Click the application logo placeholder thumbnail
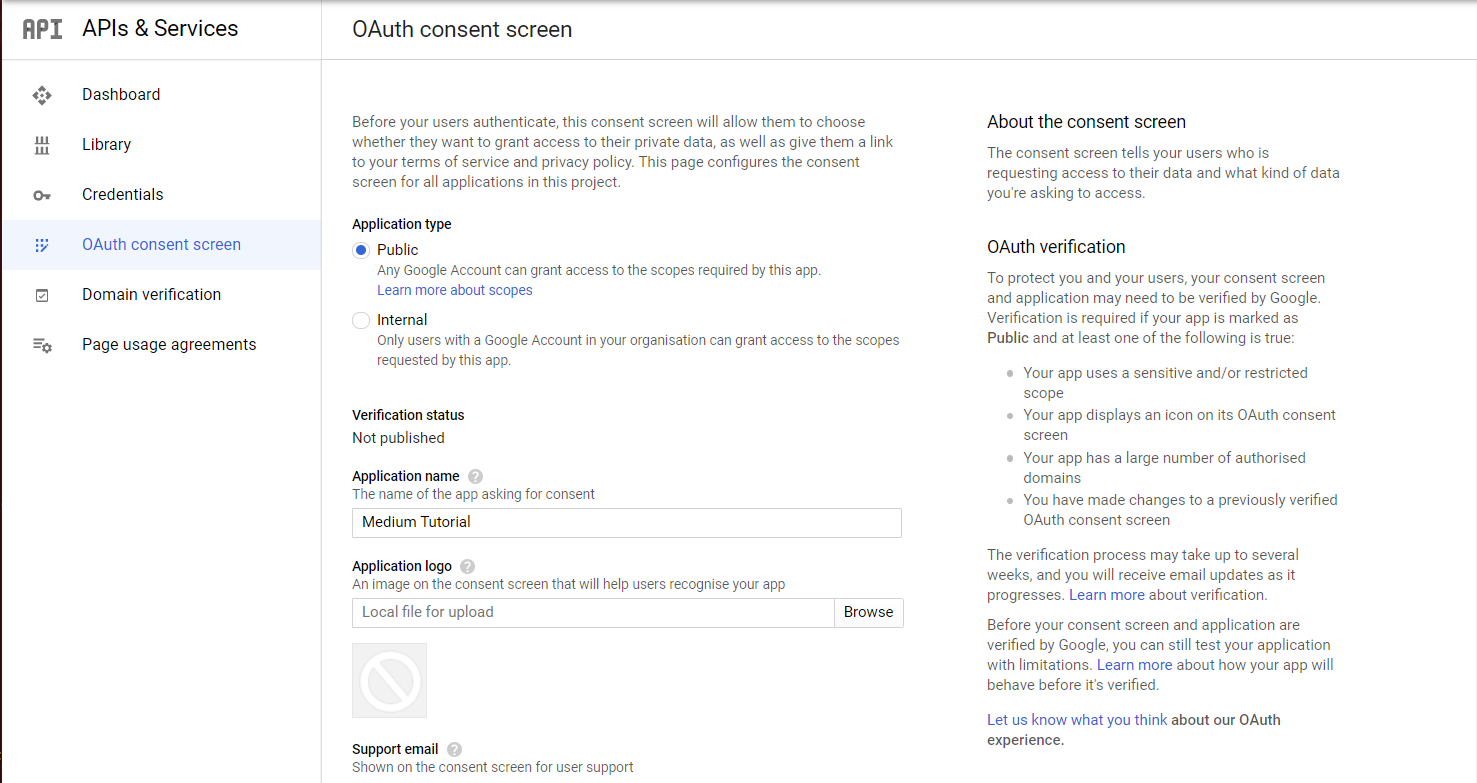Screen dimensions: 1477x783 (389, 680)
